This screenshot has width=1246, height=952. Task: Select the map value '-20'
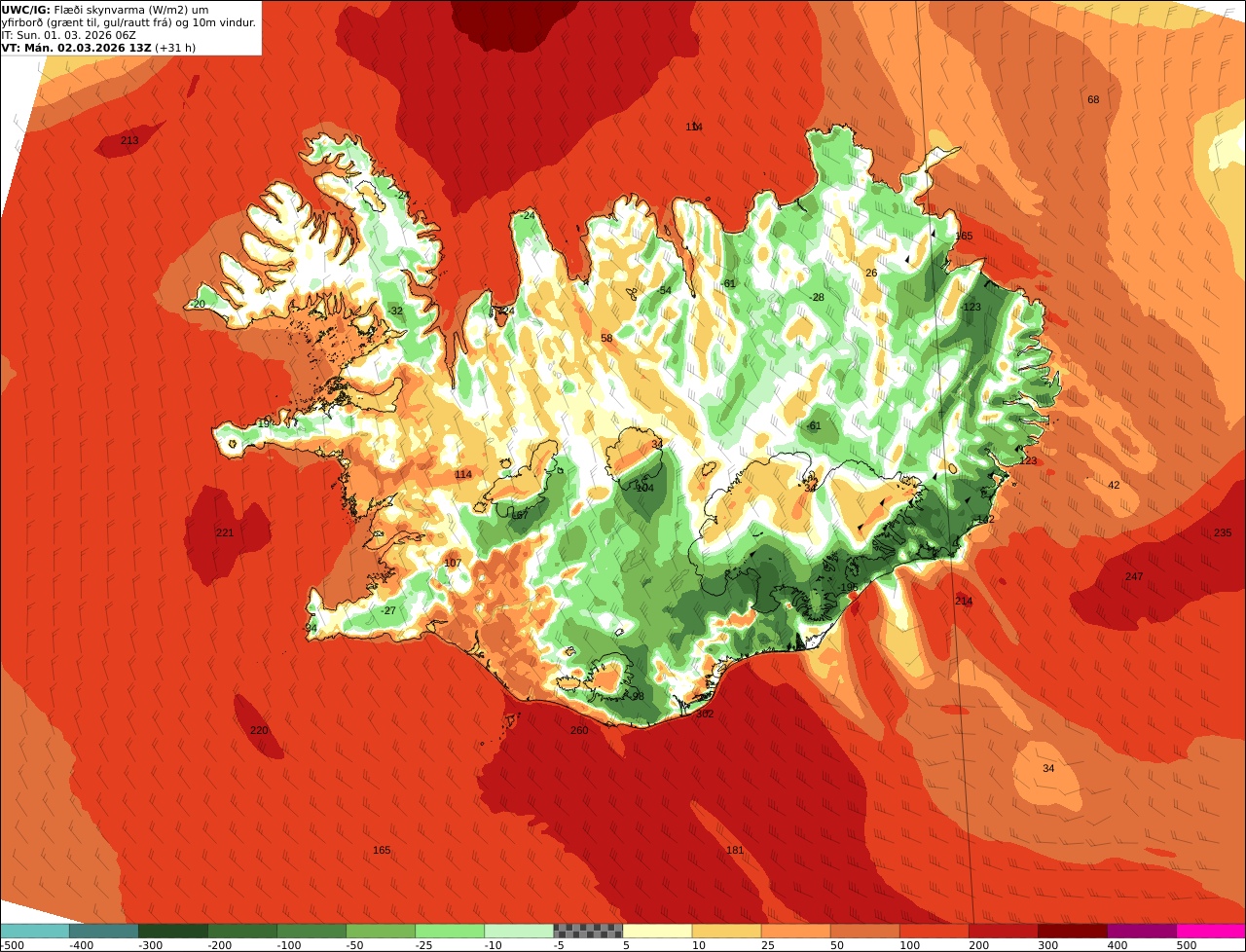(198, 305)
